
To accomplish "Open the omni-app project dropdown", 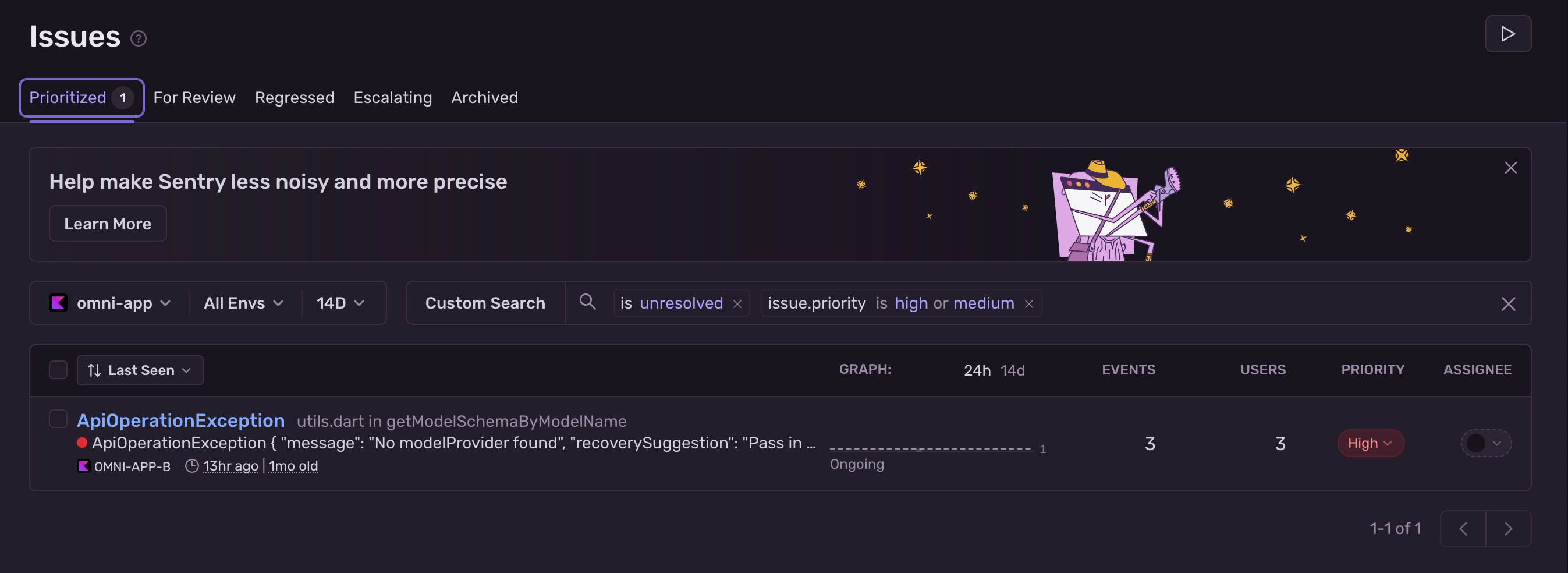I will 109,303.
